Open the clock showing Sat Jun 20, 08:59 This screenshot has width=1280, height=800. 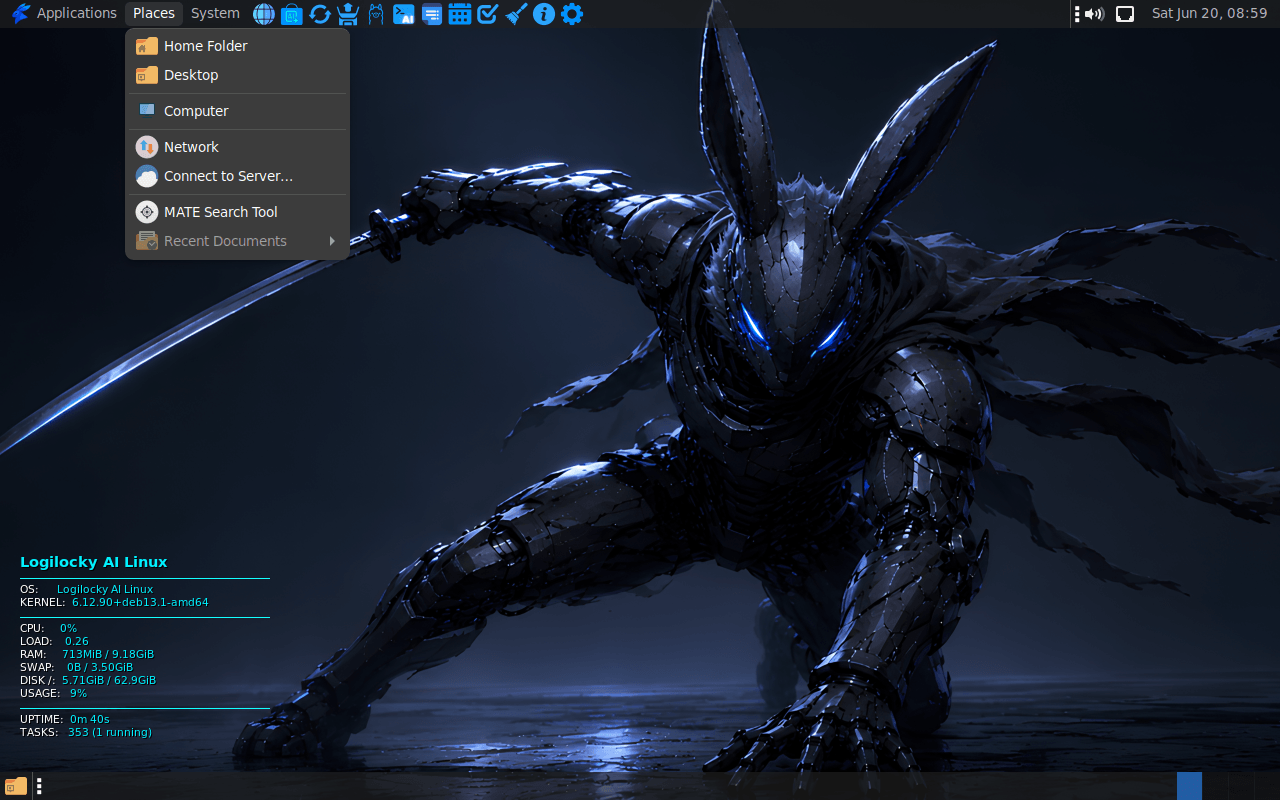click(1209, 13)
